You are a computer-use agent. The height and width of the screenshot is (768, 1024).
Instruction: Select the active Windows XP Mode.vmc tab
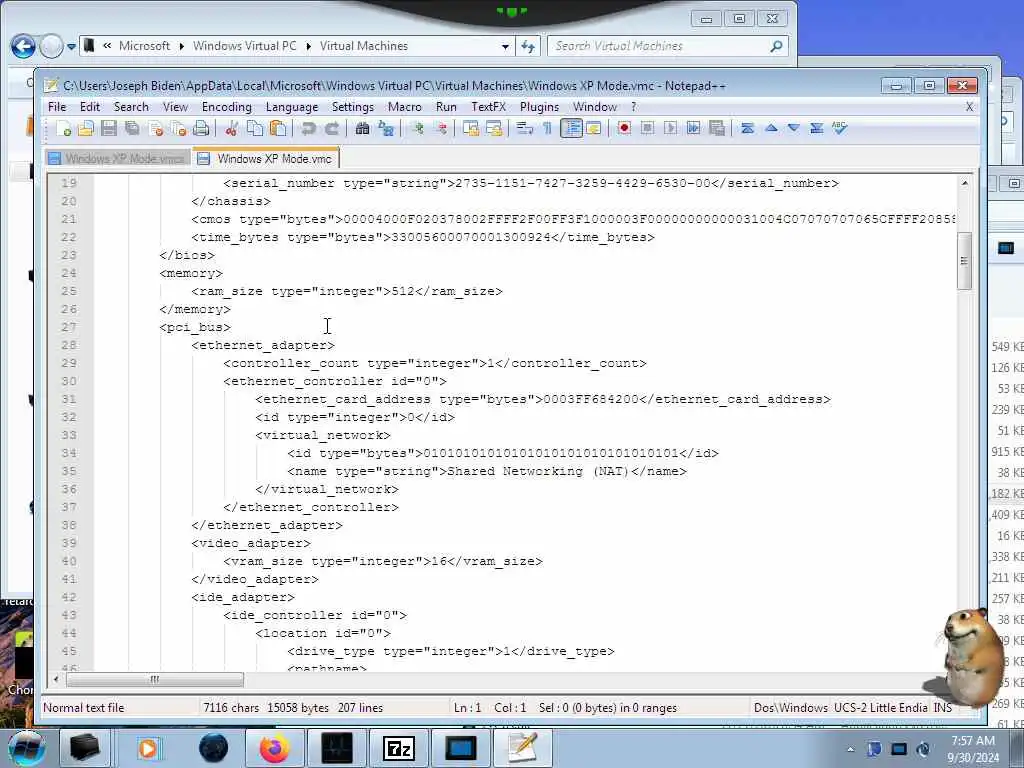pyautogui.click(x=266, y=158)
